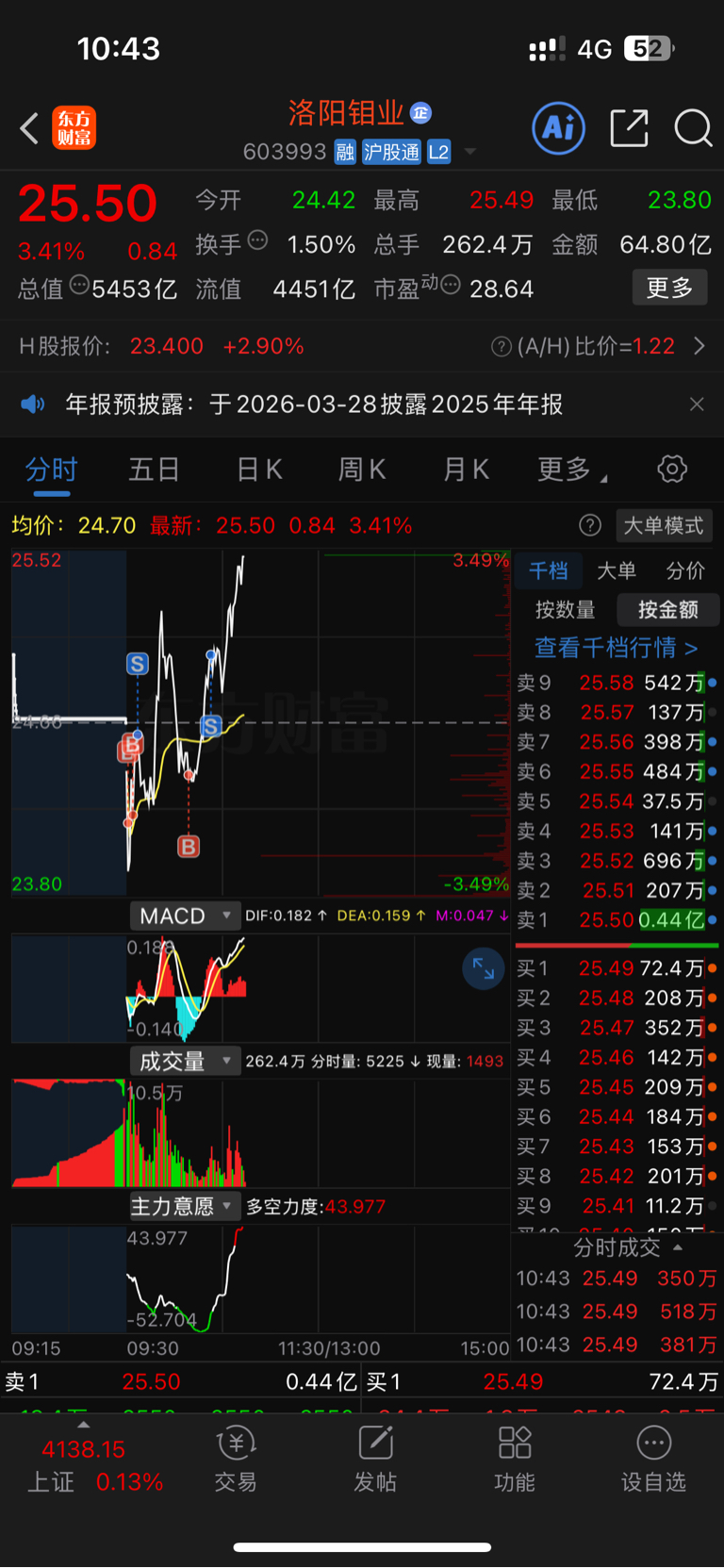Select the 分价 tab
The height and width of the screenshot is (1568, 724).
tap(685, 570)
